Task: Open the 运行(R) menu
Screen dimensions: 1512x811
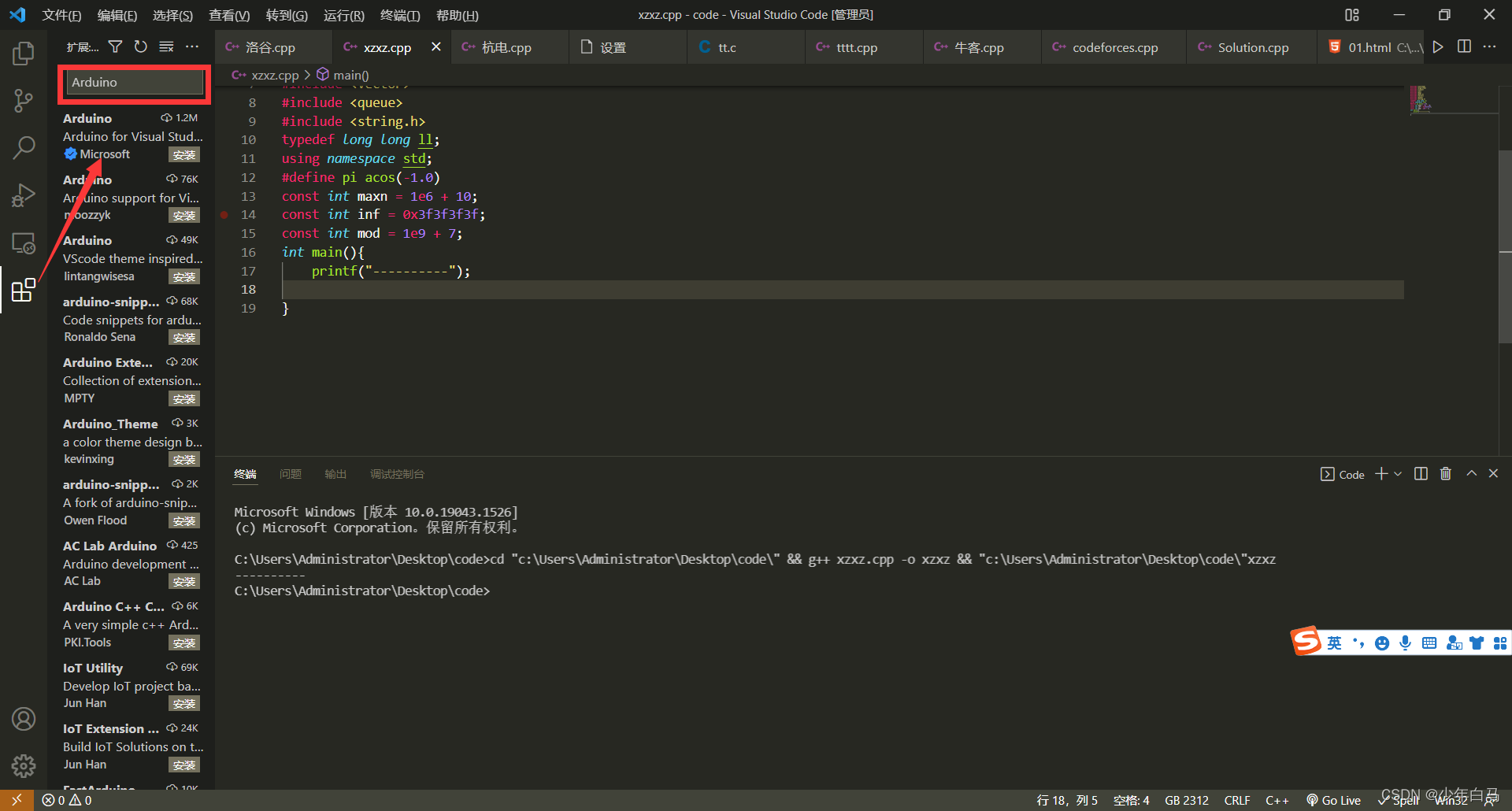Action: click(x=343, y=15)
